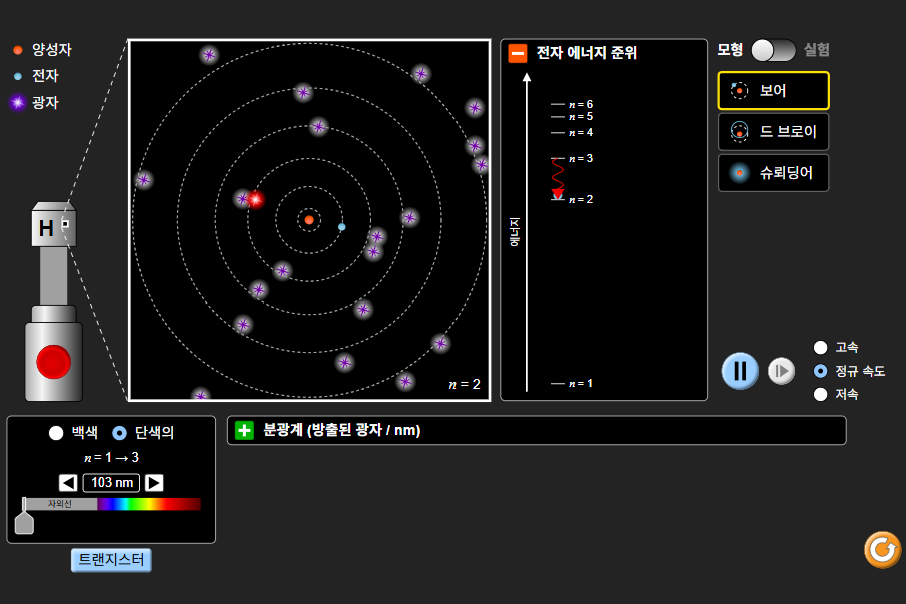
Task: Click the 에너지 axis label
Action: [515, 232]
